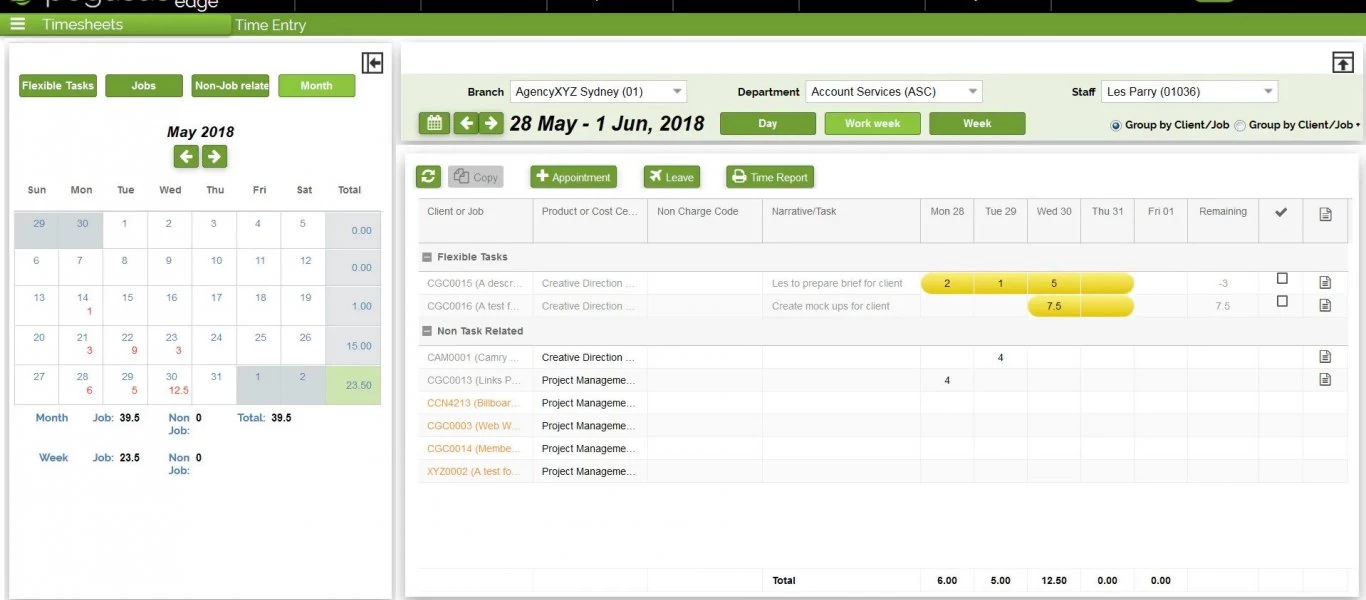Tick the checkbox for CGC0015 task

click(x=1282, y=279)
